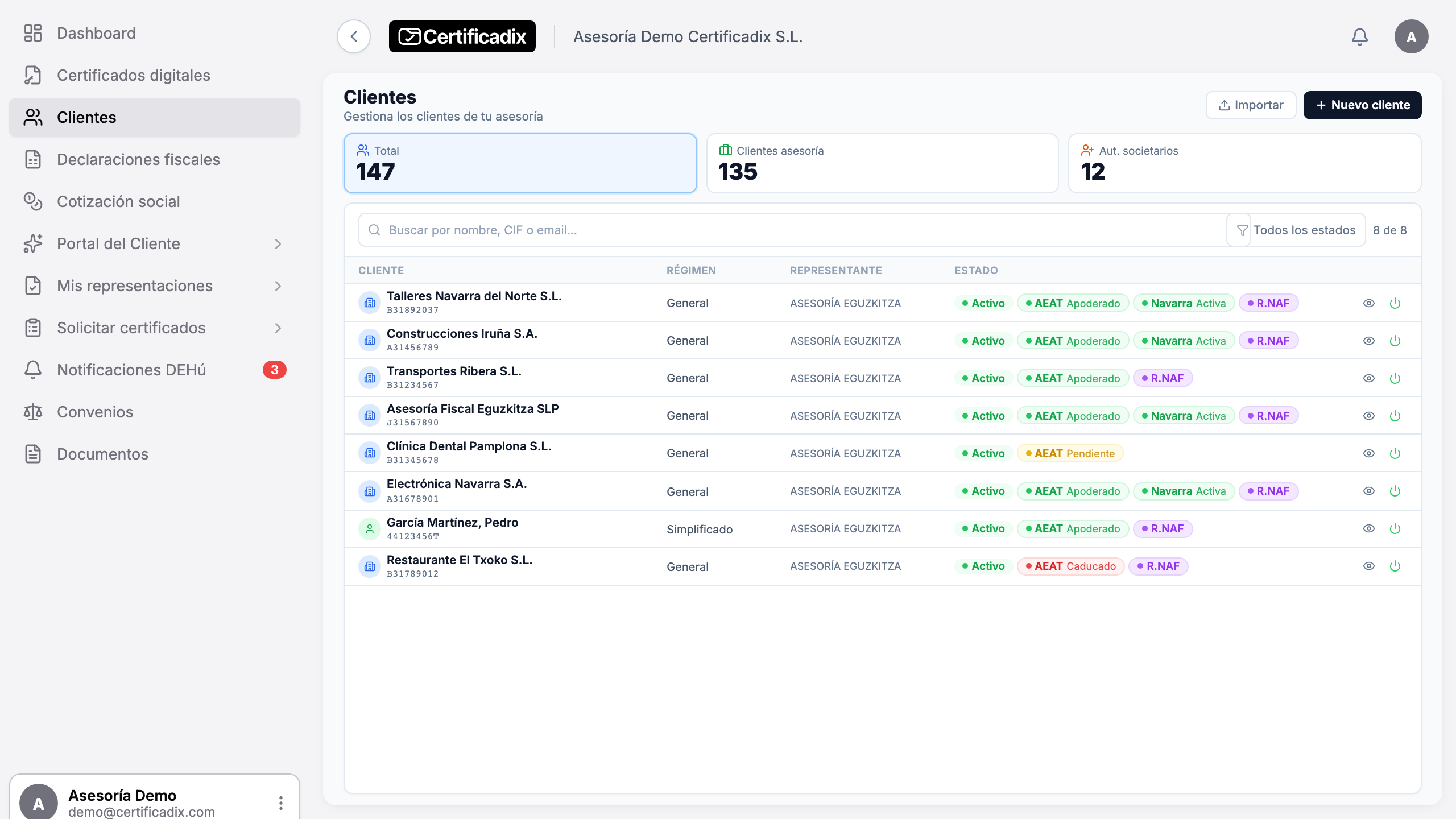
Task: Click the Nuevo cliente button
Action: [x=1362, y=105]
